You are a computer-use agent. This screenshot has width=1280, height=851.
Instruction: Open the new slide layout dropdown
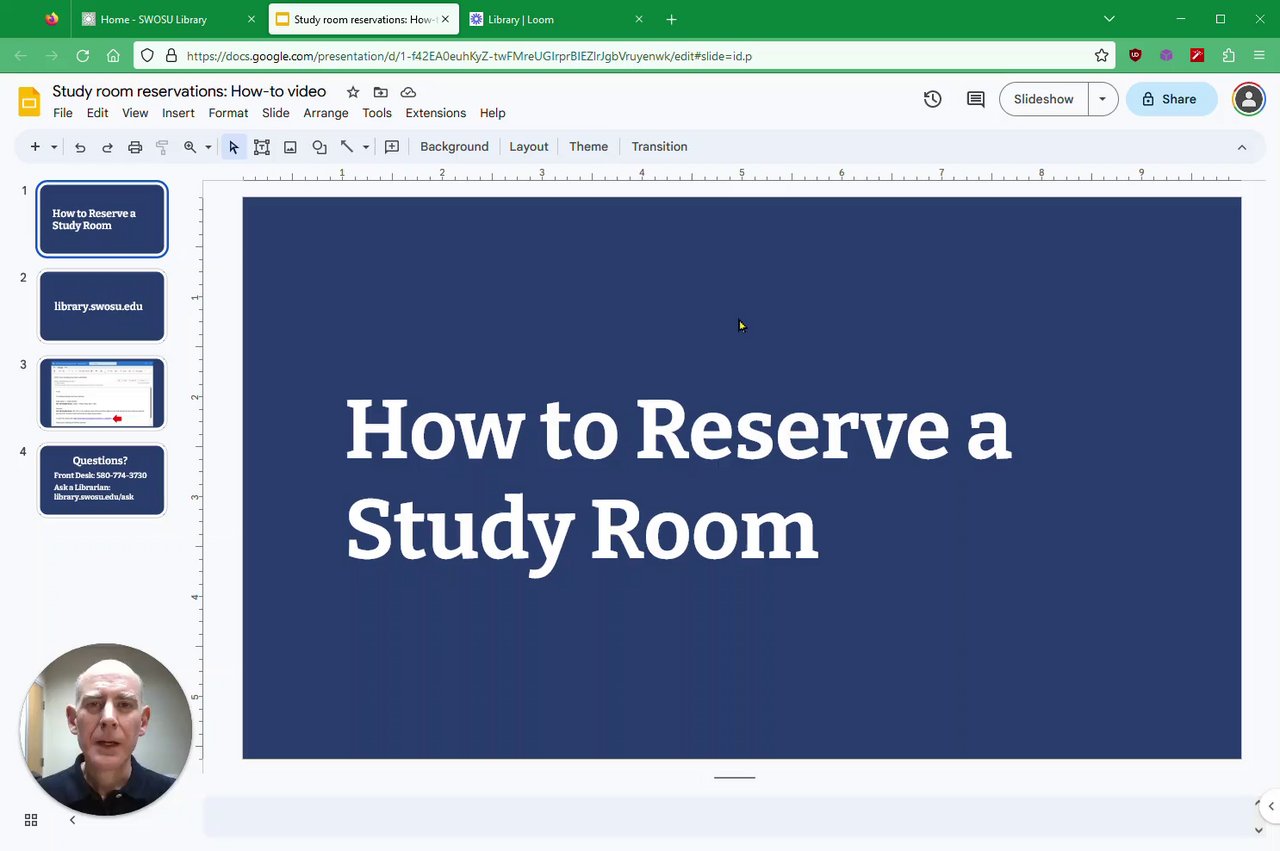tap(54, 147)
